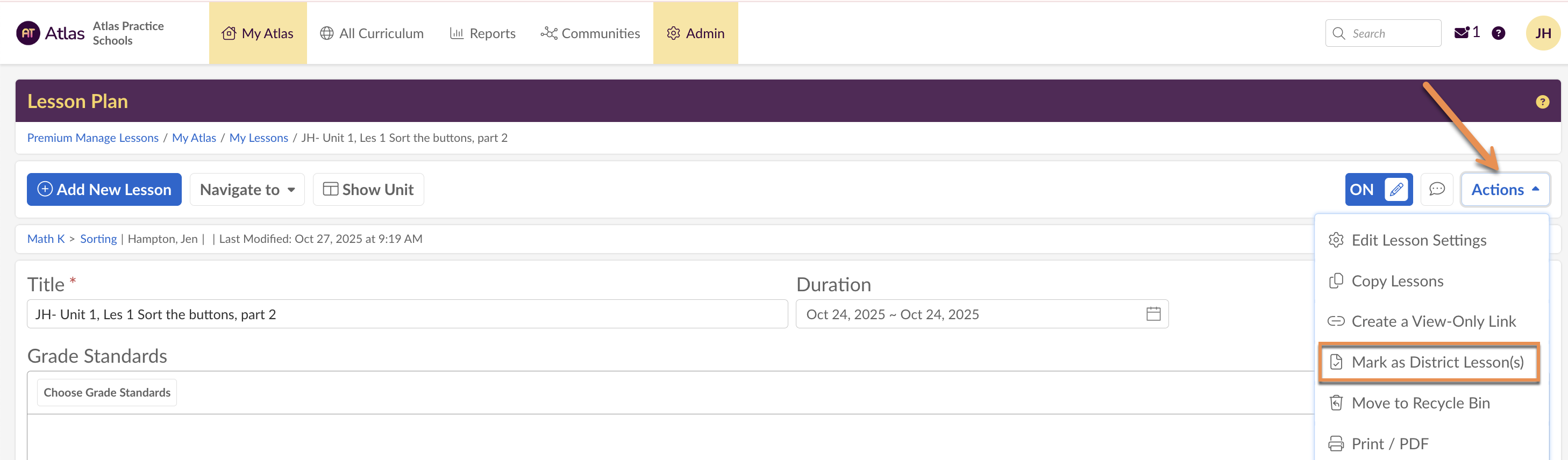Click the Lesson Plan header help icon
This screenshot has height=460, width=1568.
[1542, 102]
